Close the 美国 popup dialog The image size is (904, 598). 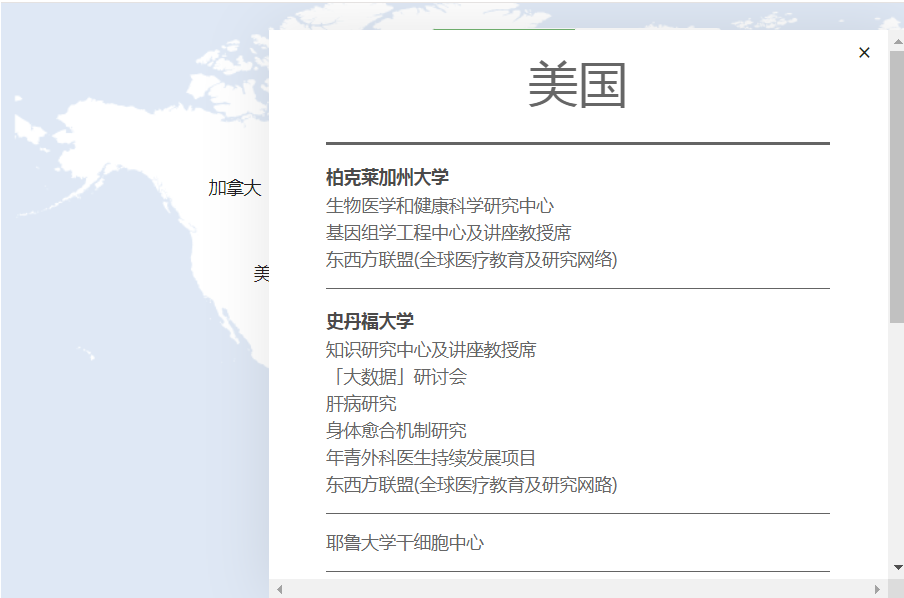864,52
